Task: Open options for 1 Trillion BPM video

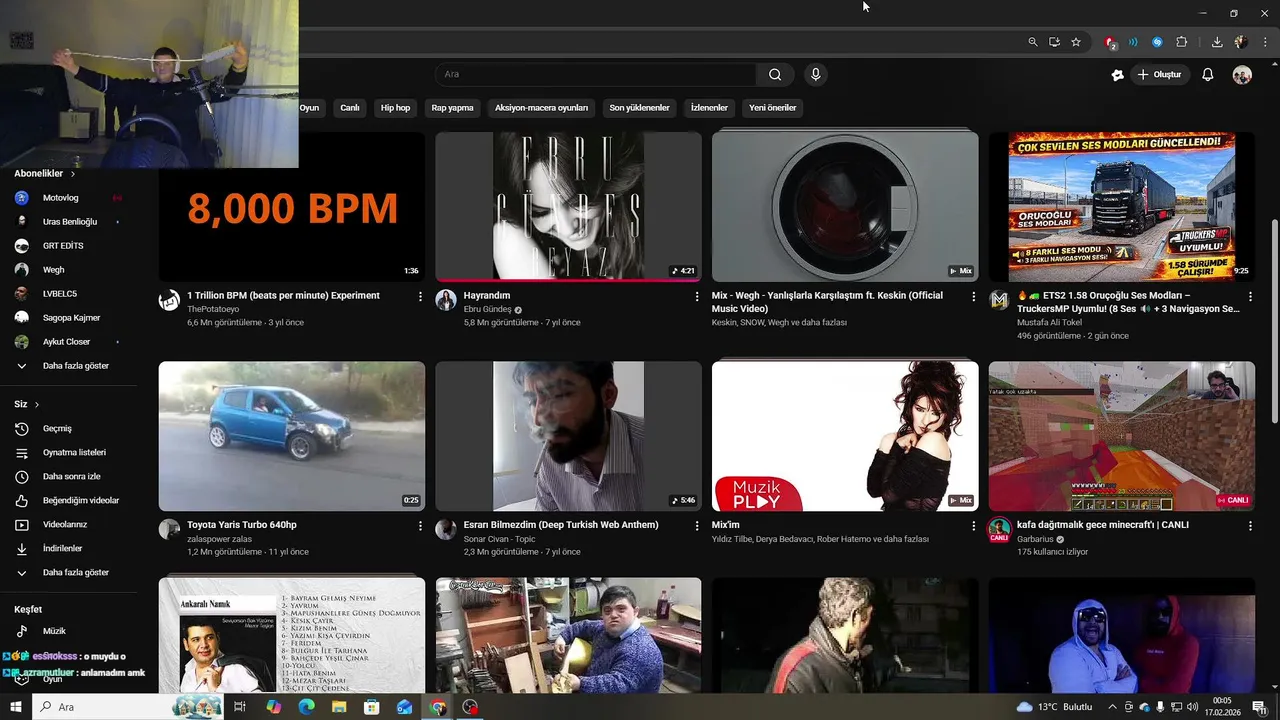Action: [420, 296]
